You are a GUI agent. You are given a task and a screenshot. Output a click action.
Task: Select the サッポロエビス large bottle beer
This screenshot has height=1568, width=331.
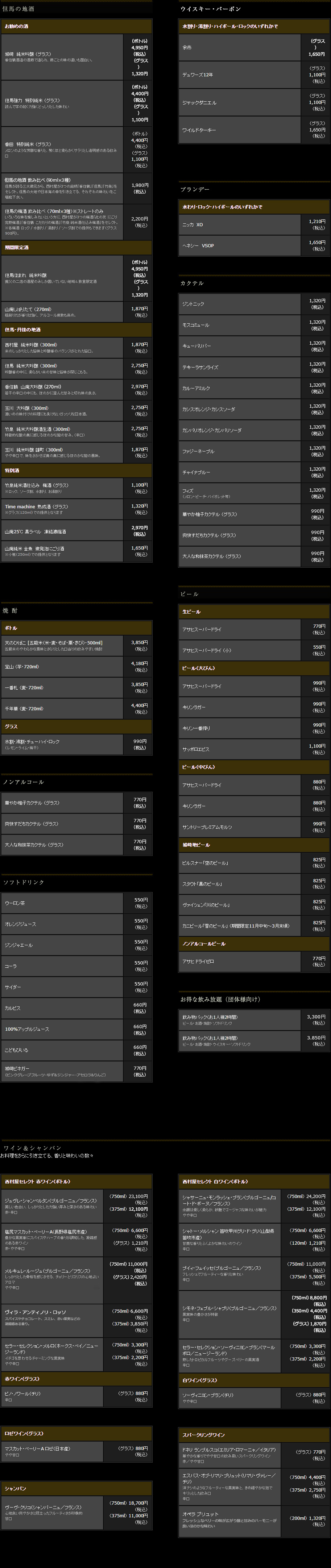[x=254, y=749]
